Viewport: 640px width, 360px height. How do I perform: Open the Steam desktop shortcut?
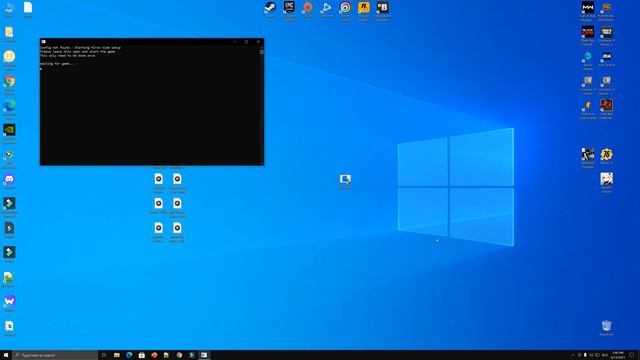(270, 8)
